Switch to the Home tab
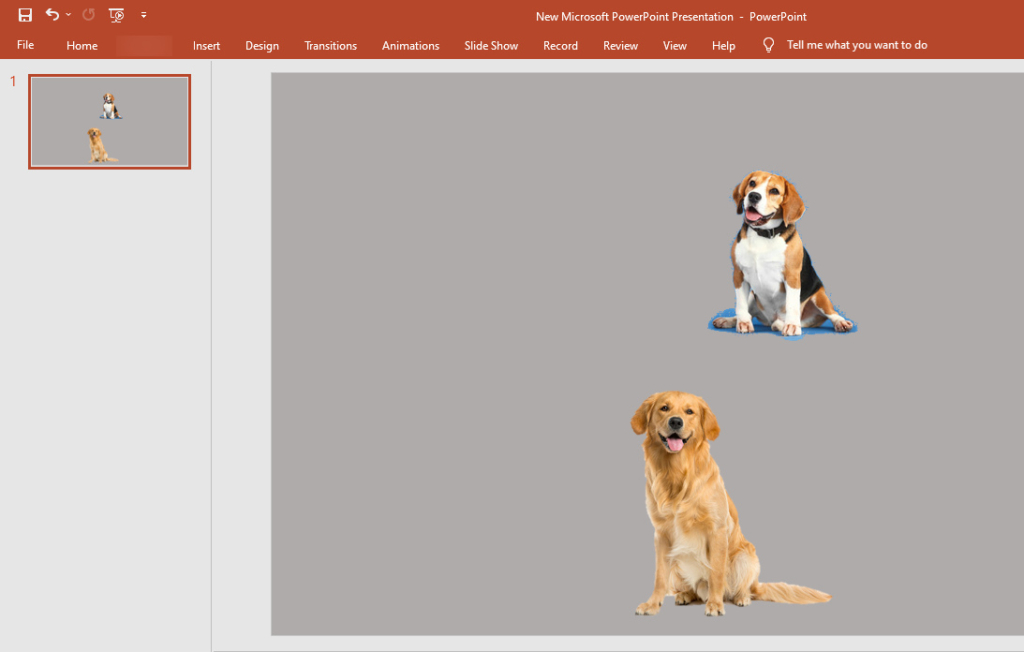The image size is (1024, 652). pyautogui.click(x=81, y=45)
